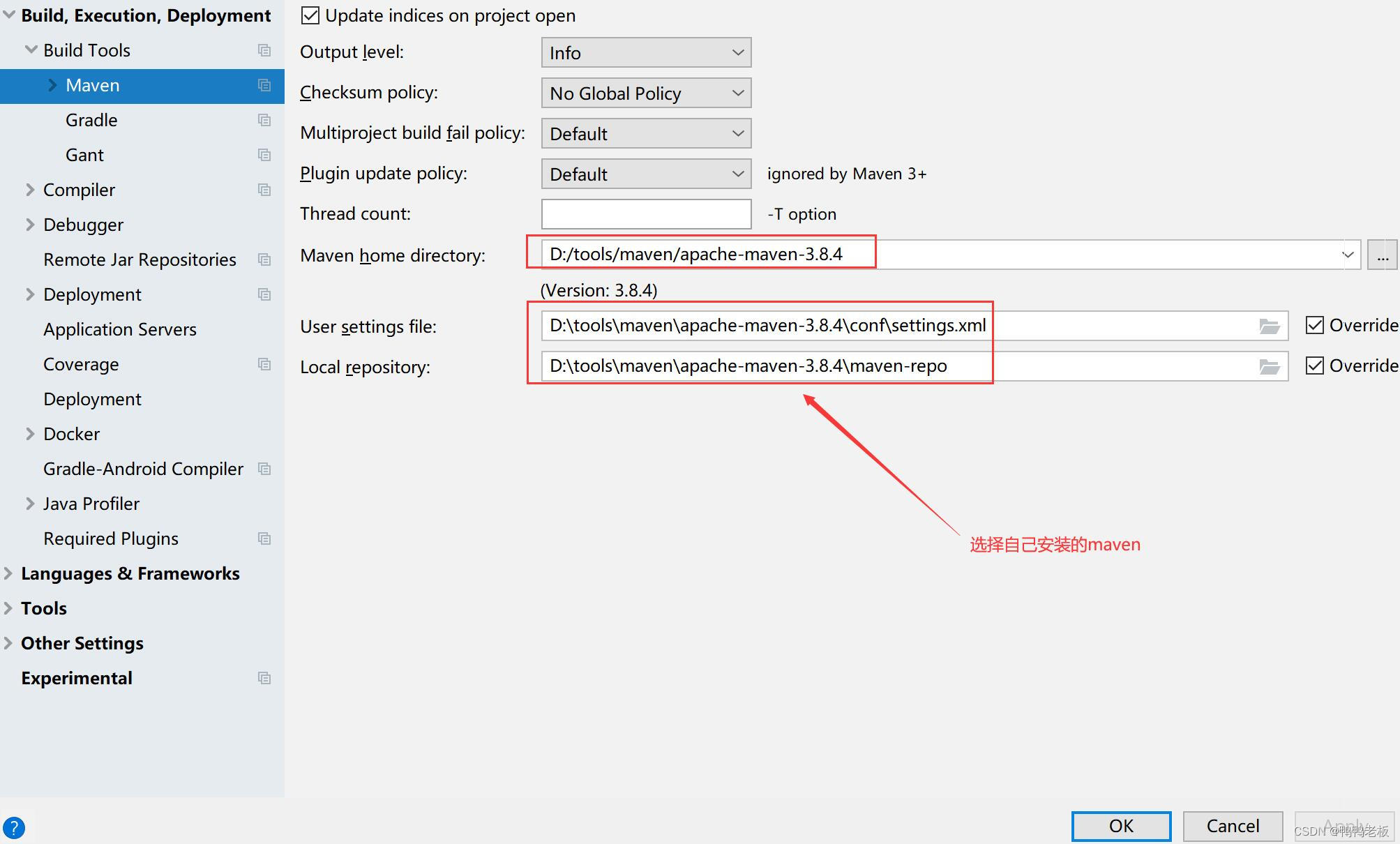The height and width of the screenshot is (844, 1400).
Task: Click project-level icon beside Remote Jar Repositories
Action: 264,259
